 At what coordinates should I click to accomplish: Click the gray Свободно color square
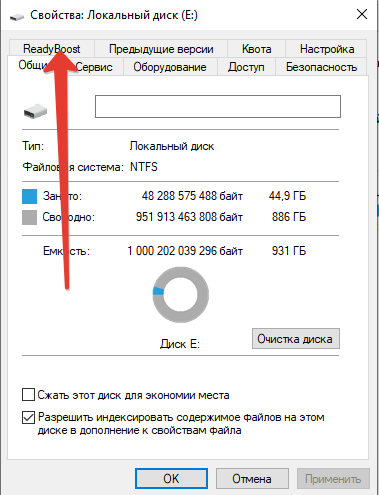tap(29, 217)
